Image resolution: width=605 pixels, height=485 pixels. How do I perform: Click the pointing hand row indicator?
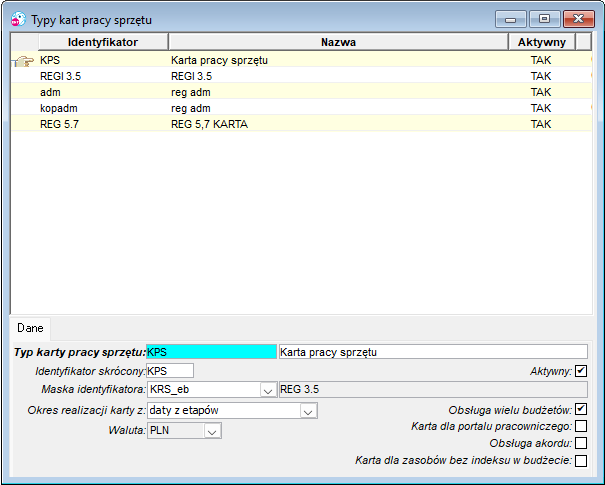(x=24, y=61)
